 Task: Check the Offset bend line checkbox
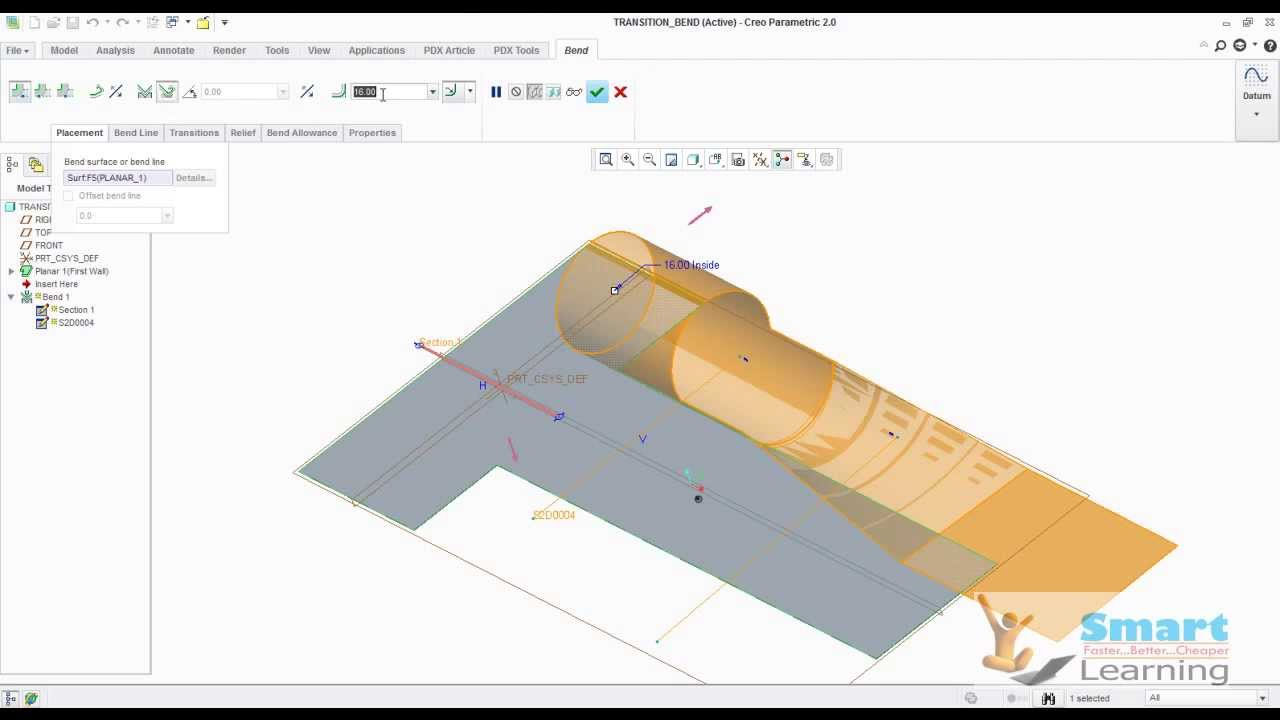69,196
